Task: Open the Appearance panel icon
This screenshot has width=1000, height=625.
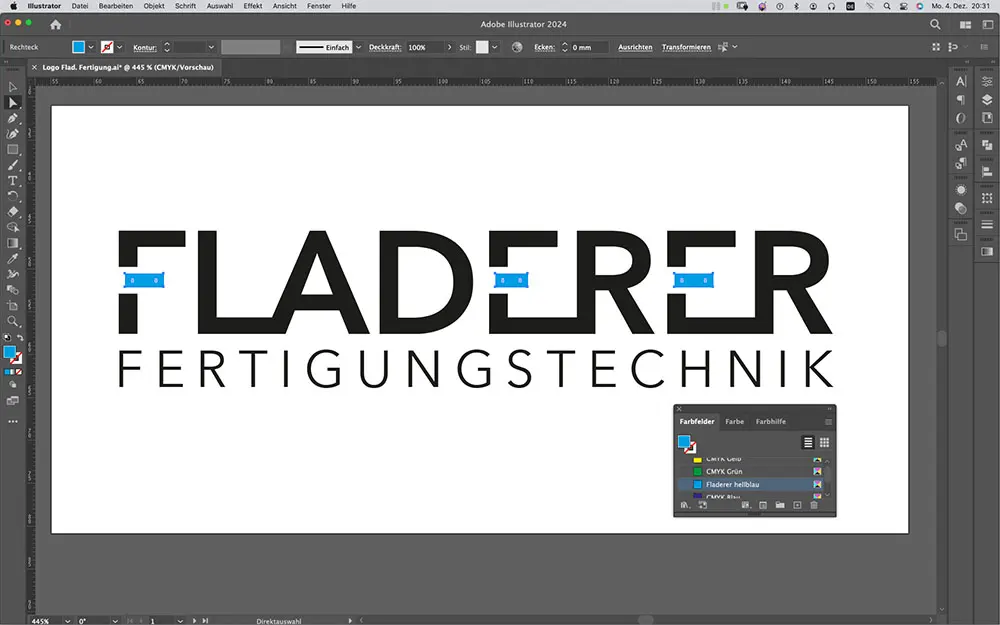Action: point(961,190)
